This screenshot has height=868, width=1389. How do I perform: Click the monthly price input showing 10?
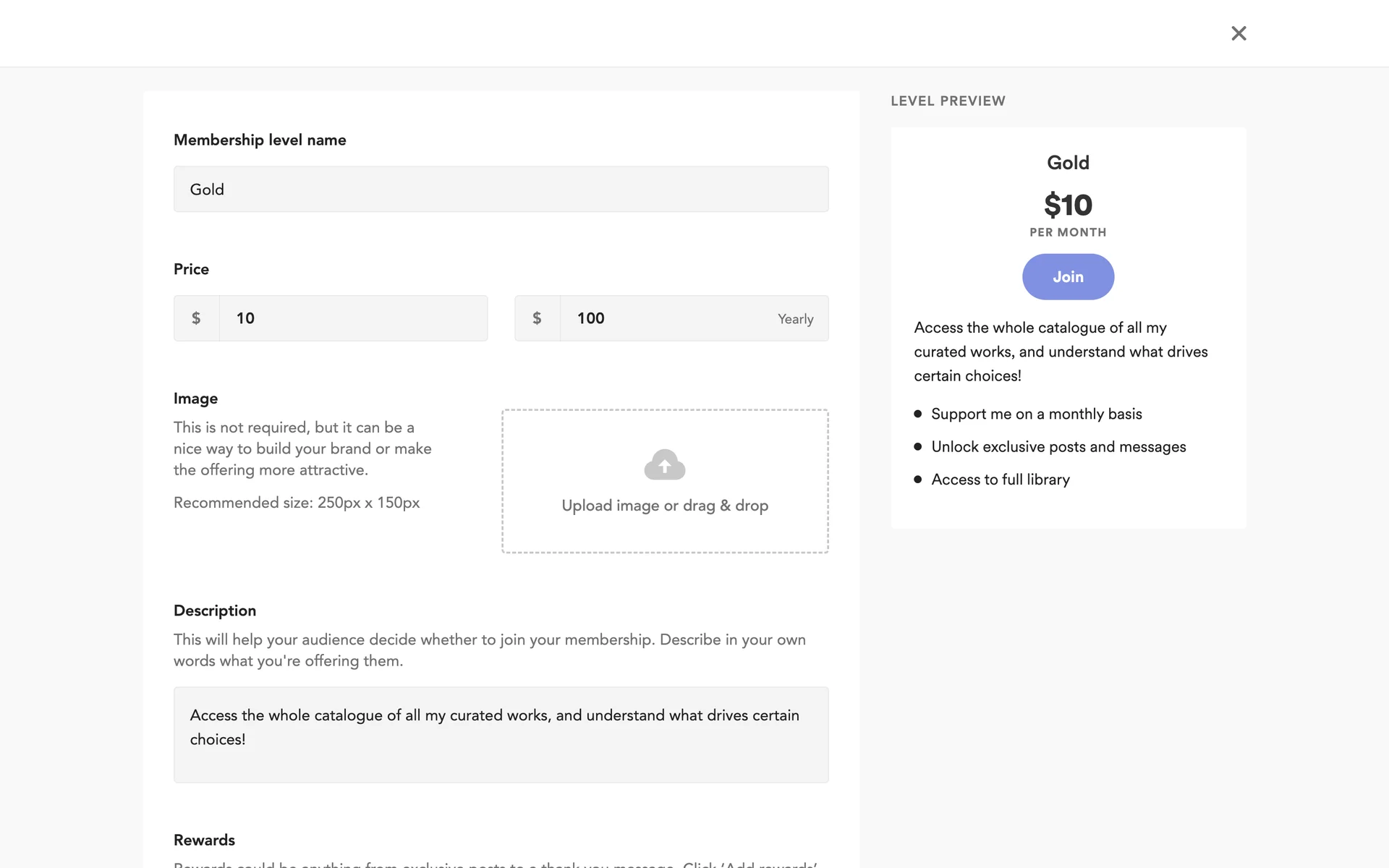pos(353,318)
